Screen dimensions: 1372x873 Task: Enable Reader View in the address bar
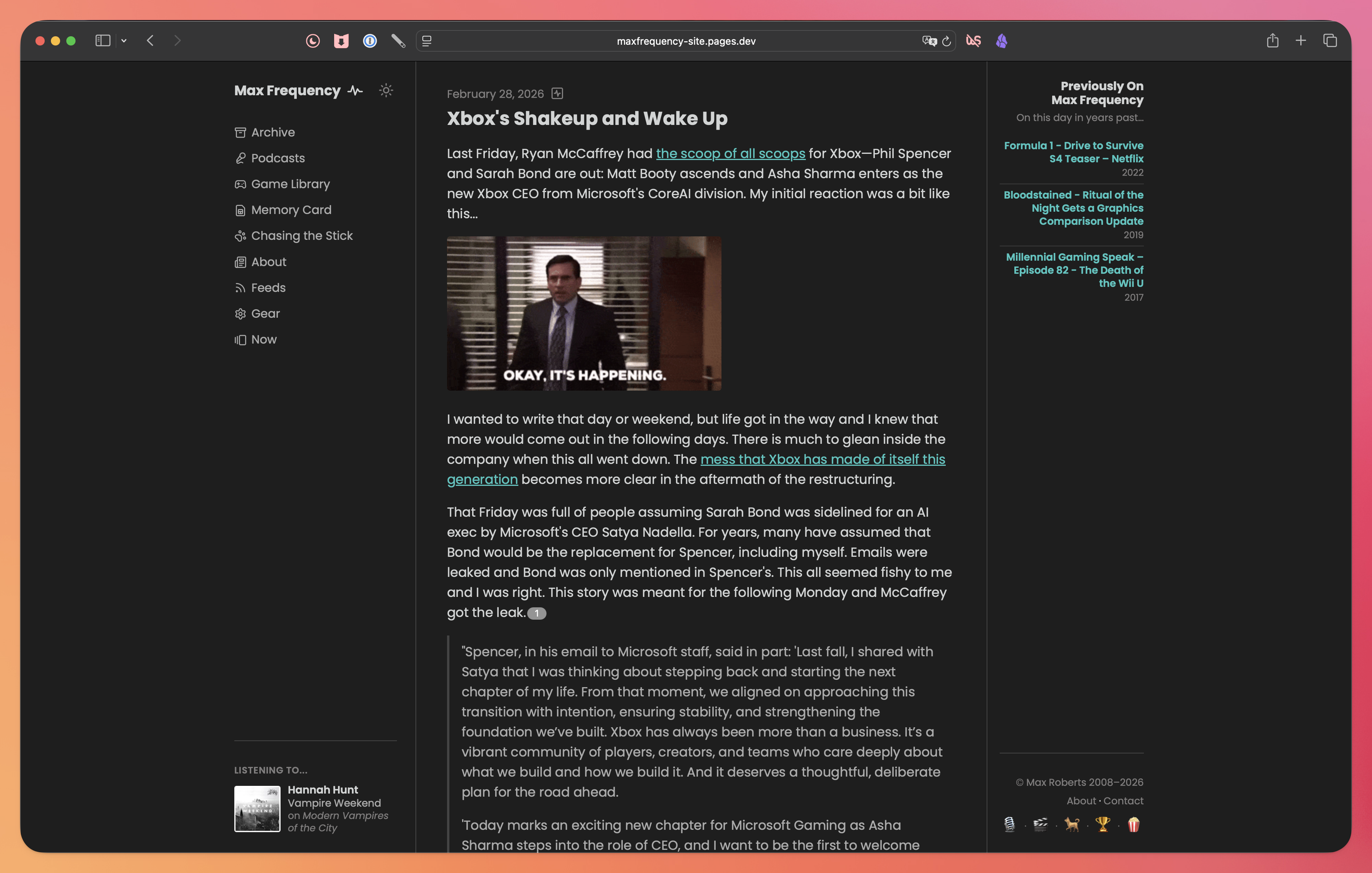tap(426, 40)
